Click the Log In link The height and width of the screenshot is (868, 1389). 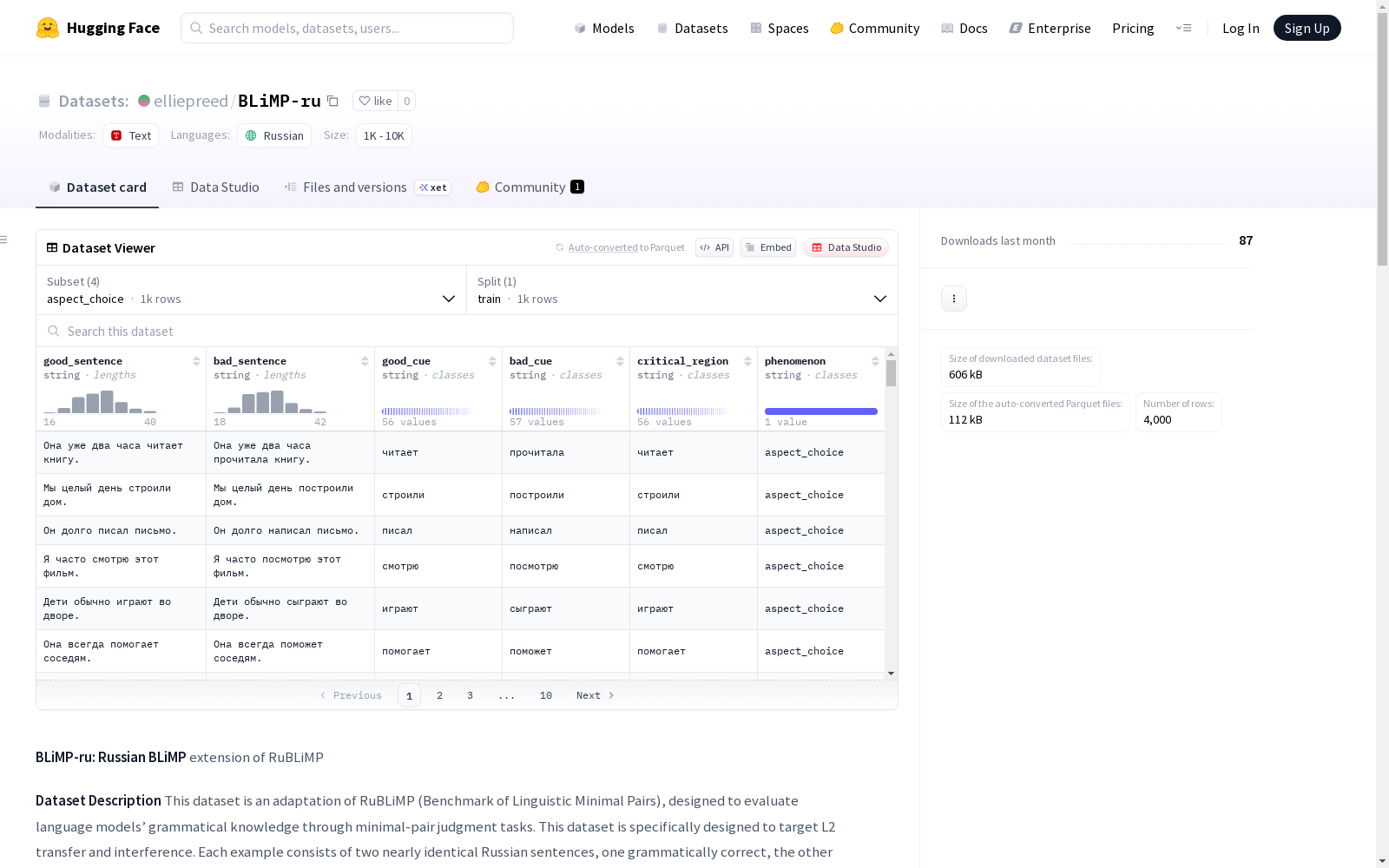[1241, 28]
